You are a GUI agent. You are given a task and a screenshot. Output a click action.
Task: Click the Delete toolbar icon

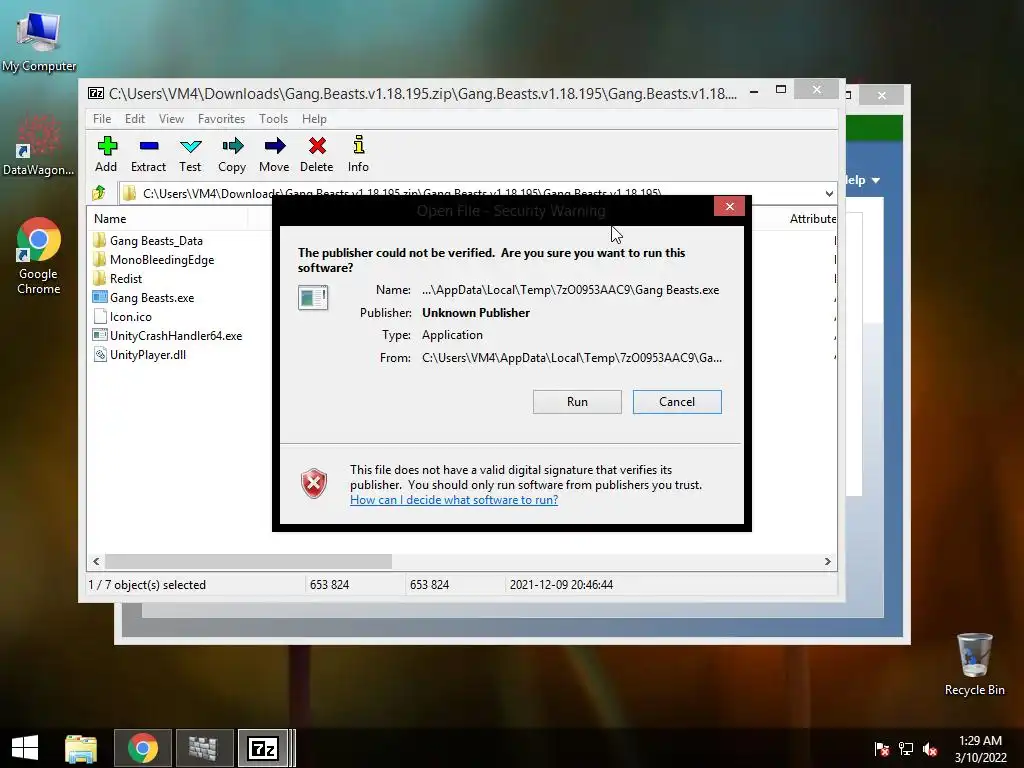point(317,154)
